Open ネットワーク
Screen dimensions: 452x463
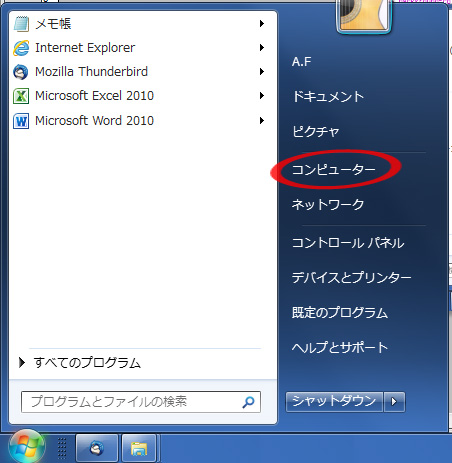point(328,204)
